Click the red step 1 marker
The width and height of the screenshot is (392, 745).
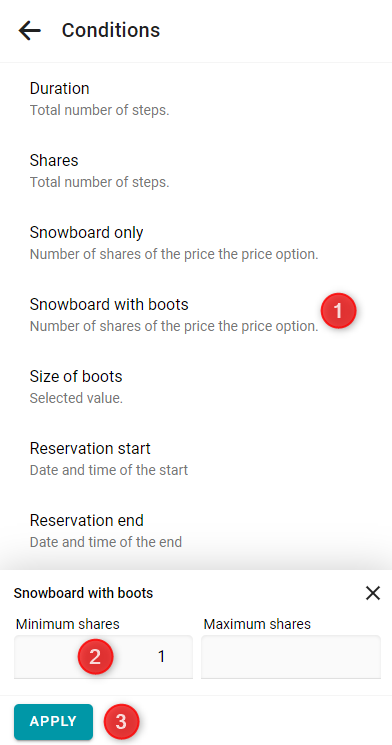tap(338, 311)
